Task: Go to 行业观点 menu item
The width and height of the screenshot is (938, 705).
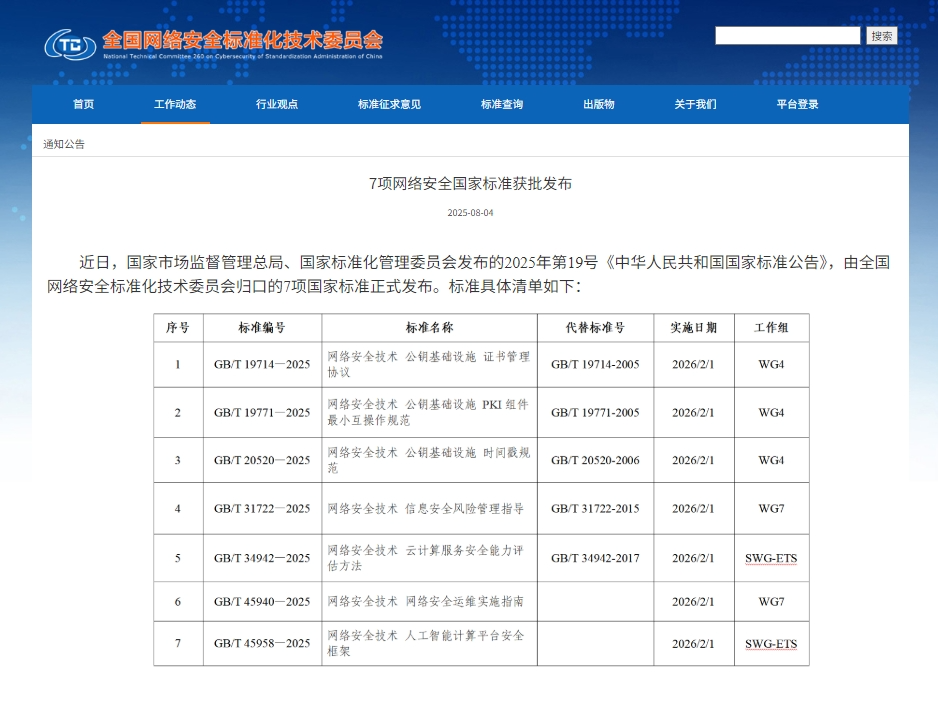Action: click(277, 104)
